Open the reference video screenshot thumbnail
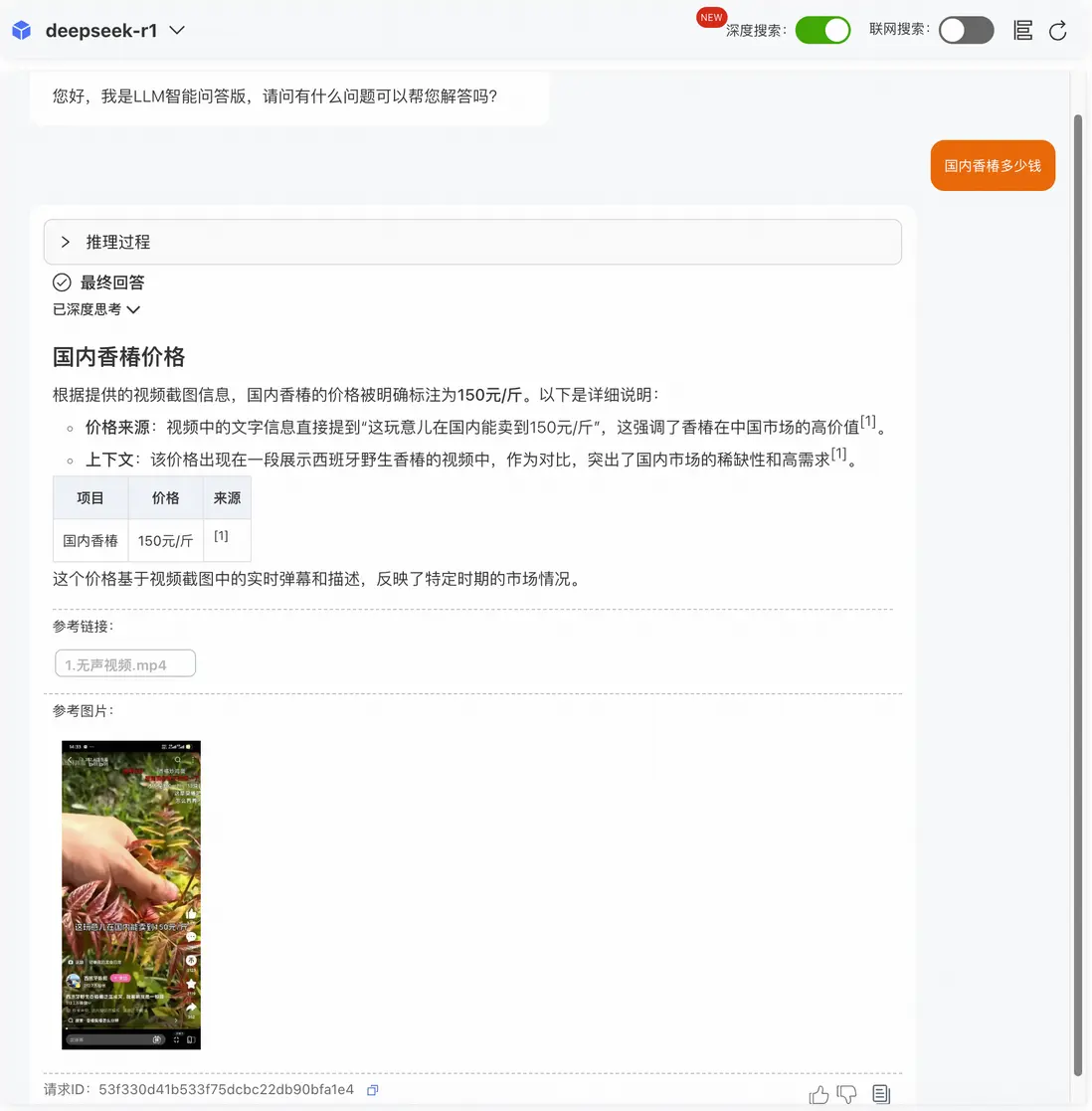Image resolution: width=1092 pixels, height=1111 pixels. coord(131,895)
